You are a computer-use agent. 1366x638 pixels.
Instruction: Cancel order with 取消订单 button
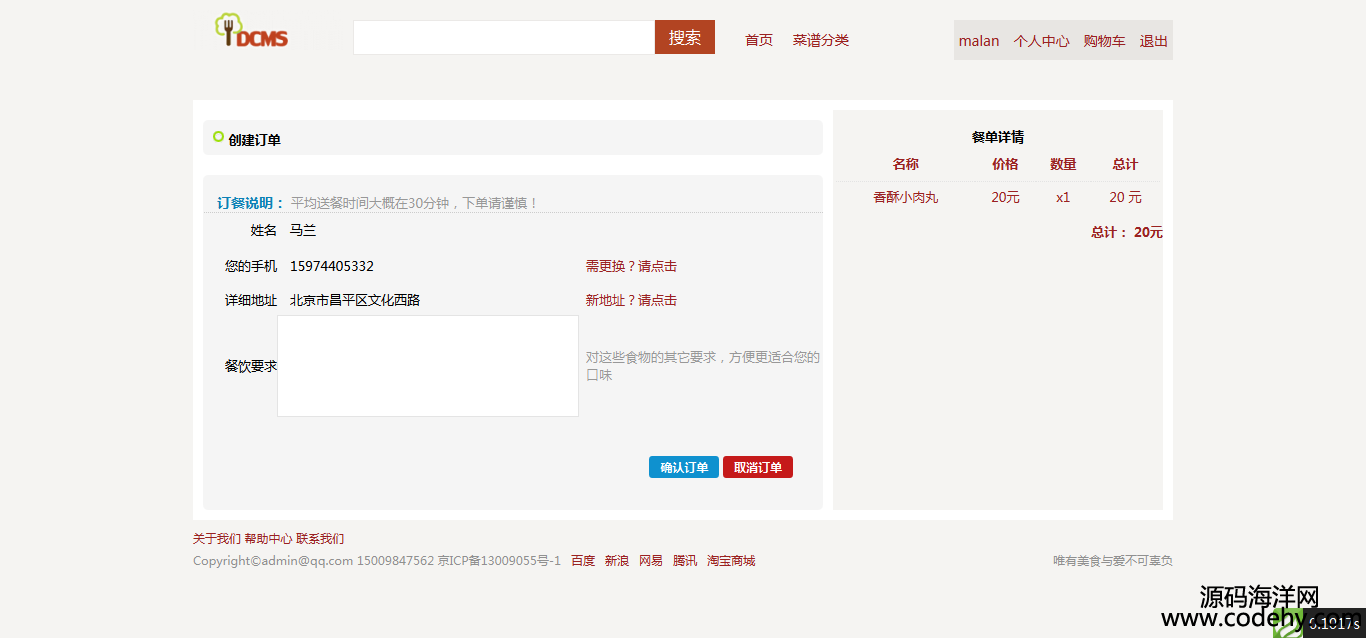pos(758,467)
